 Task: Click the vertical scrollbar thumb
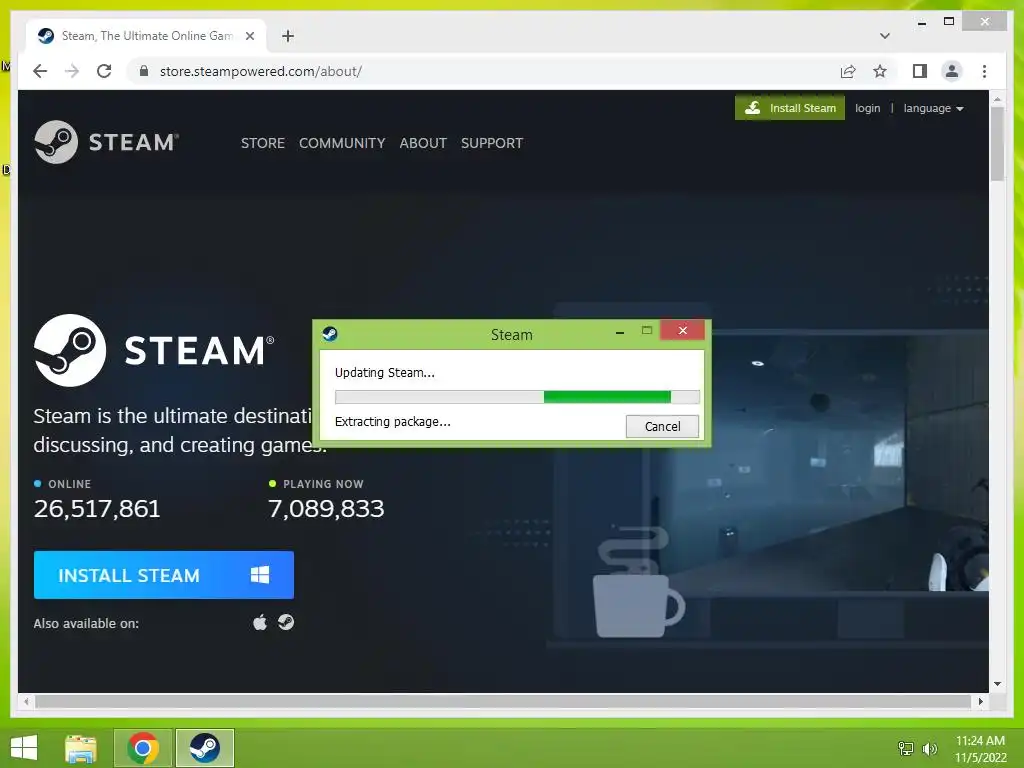tap(997, 144)
